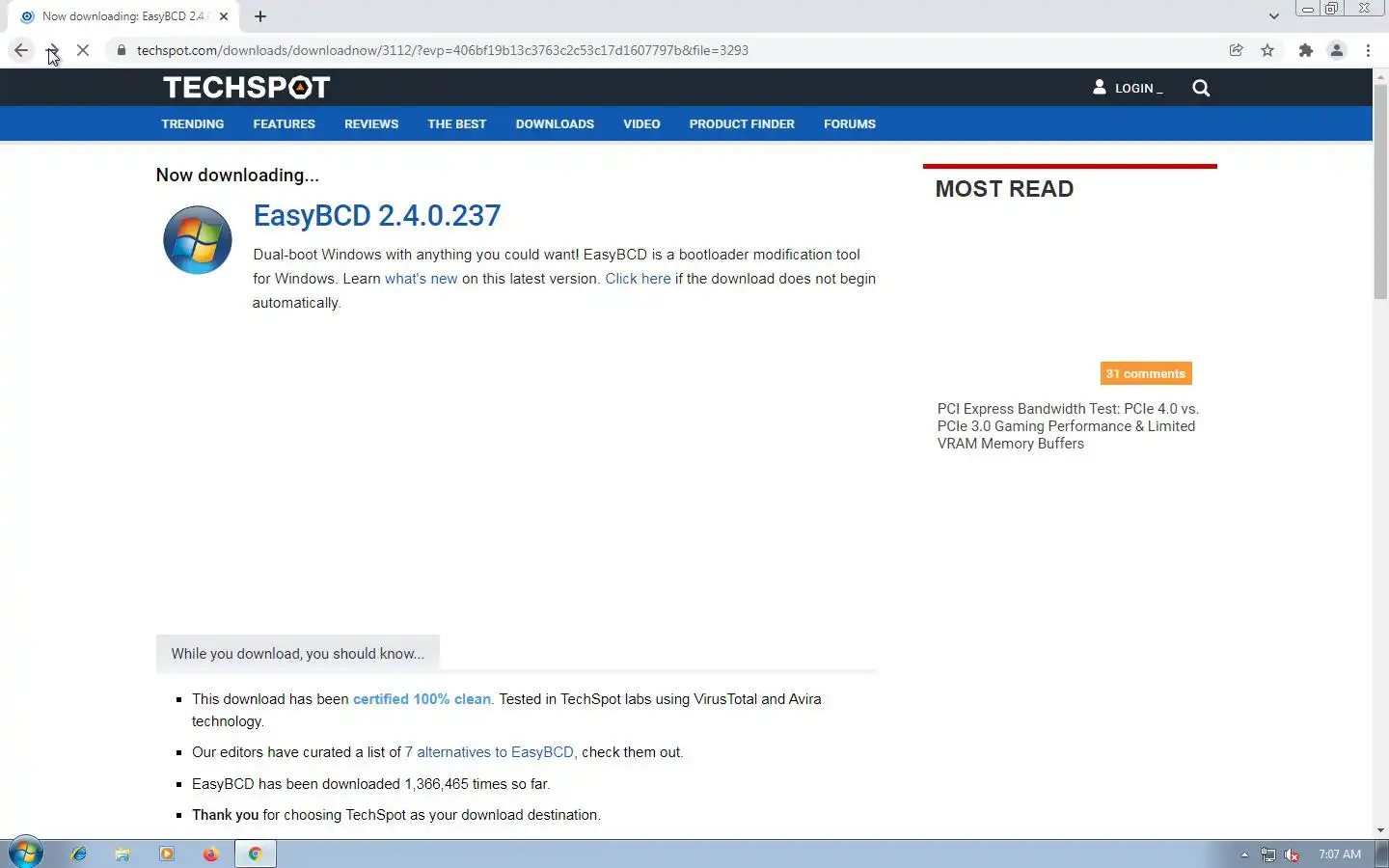Bookmark this page with the star icon

1267,50
